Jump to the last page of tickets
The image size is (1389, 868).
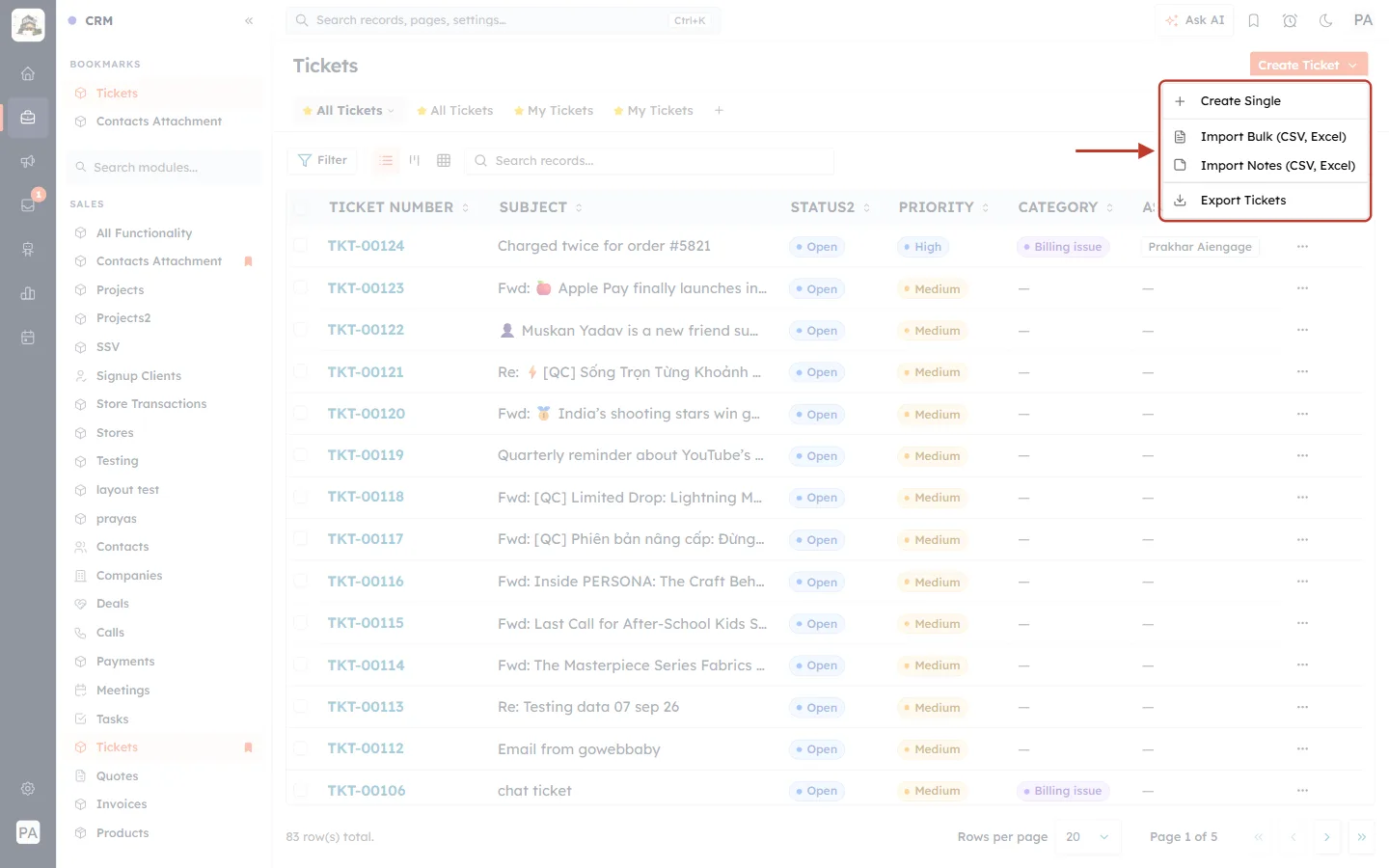[1361, 837]
